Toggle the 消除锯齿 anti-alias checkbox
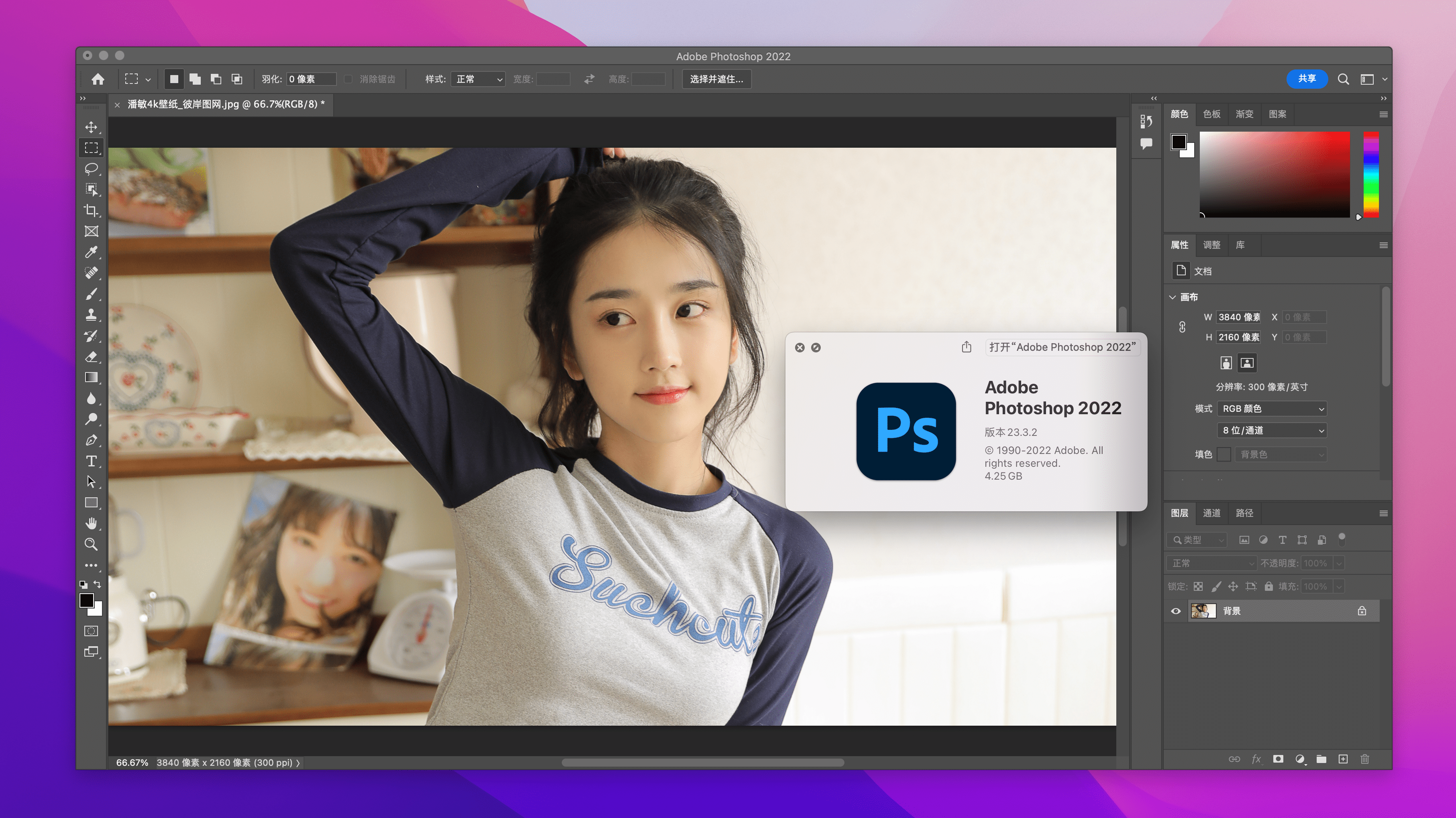 point(348,79)
